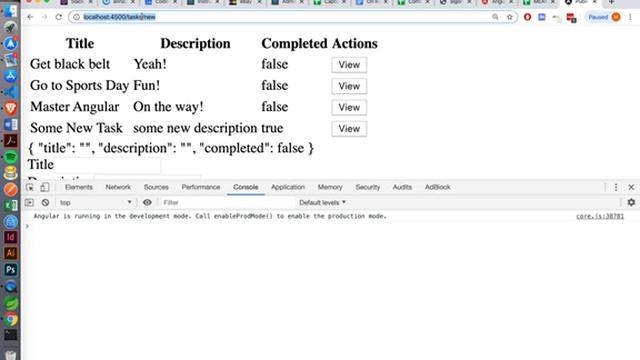Open the Performance tab in DevTools
This screenshot has width=640, height=360.
pyautogui.click(x=201, y=187)
